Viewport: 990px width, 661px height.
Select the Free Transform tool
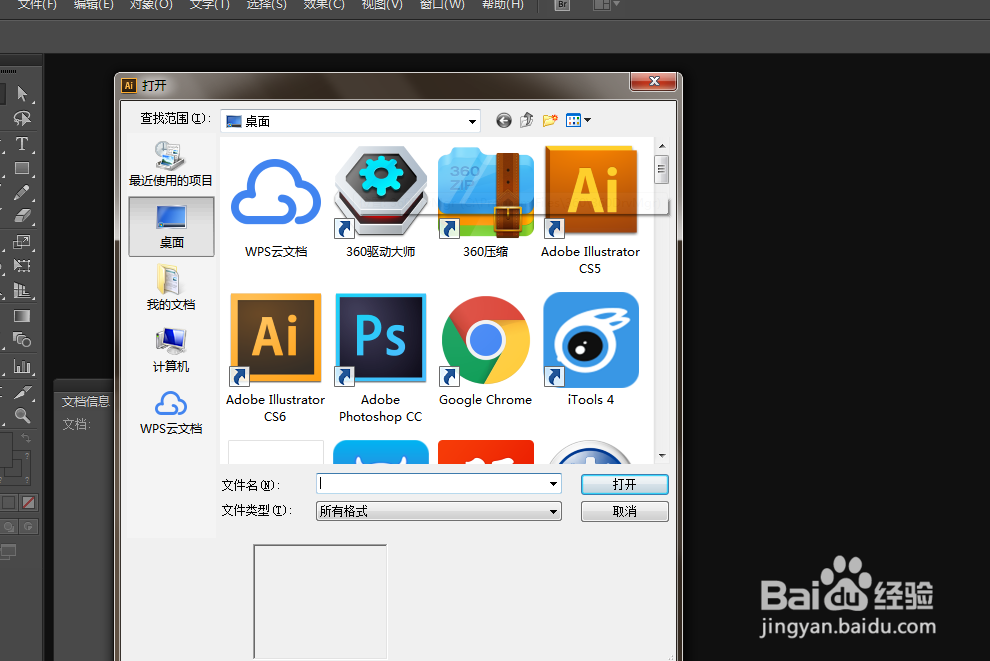[22, 266]
